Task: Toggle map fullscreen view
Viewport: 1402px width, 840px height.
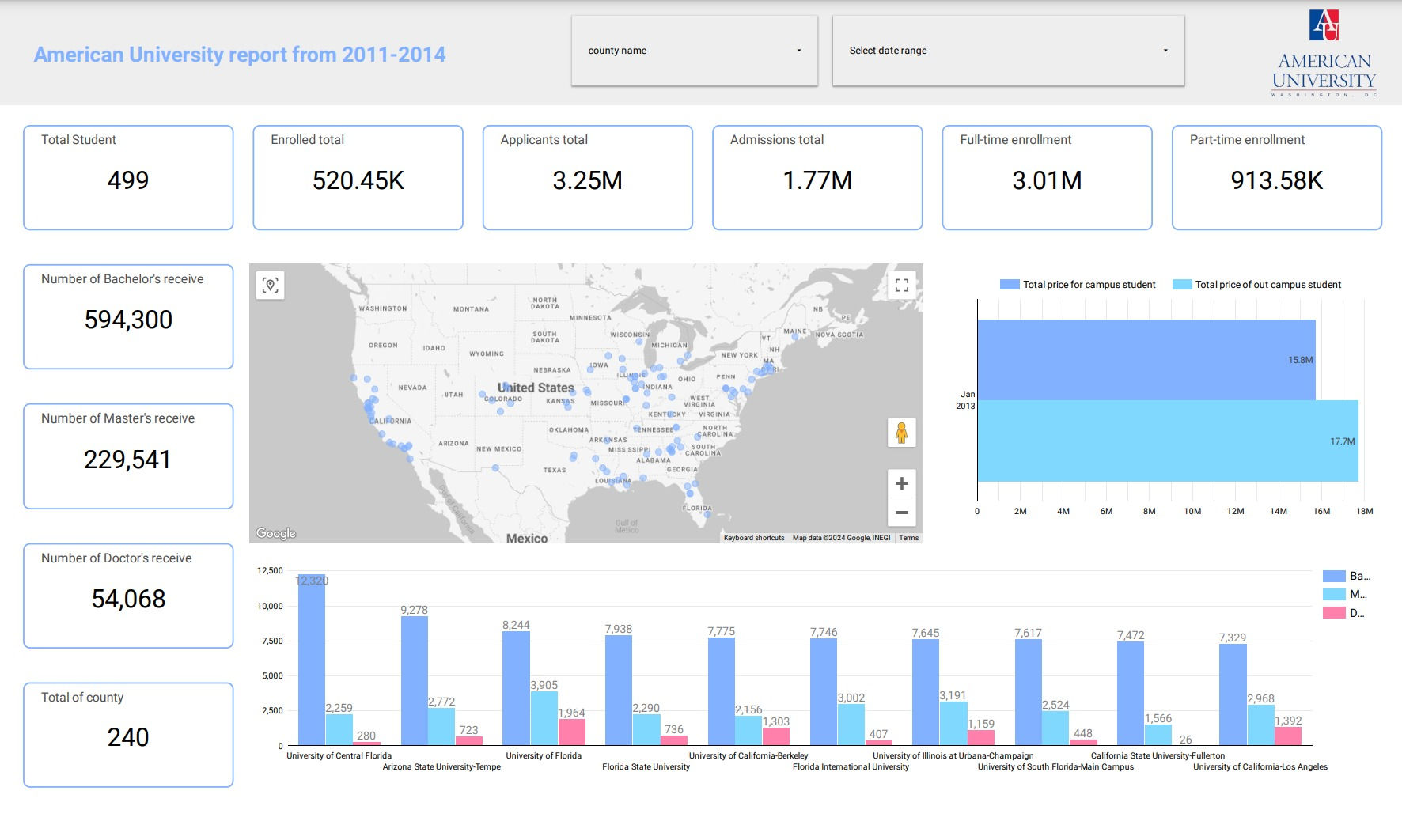Action: (901, 285)
